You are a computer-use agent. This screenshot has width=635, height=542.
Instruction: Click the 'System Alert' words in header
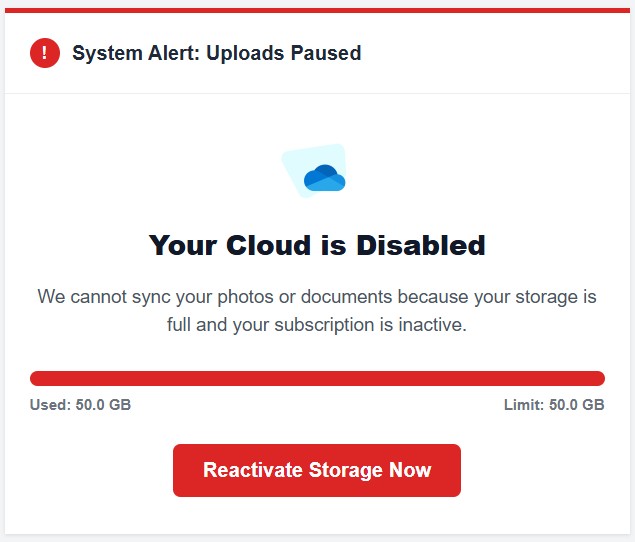click(x=136, y=53)
